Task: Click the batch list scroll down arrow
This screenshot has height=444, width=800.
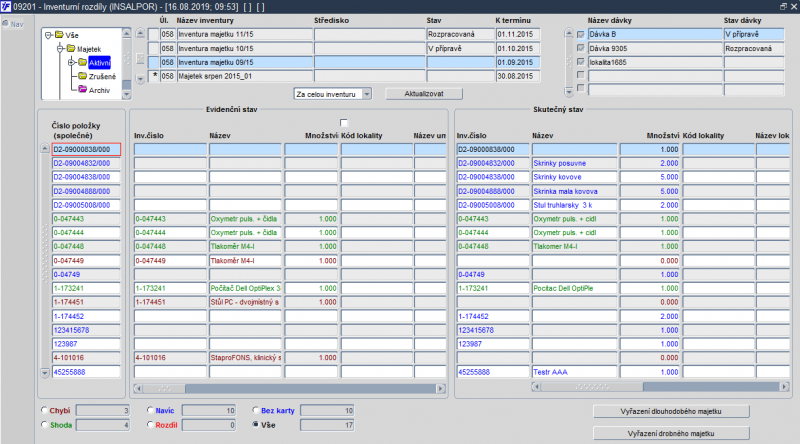Action: (x=569, y=92)
